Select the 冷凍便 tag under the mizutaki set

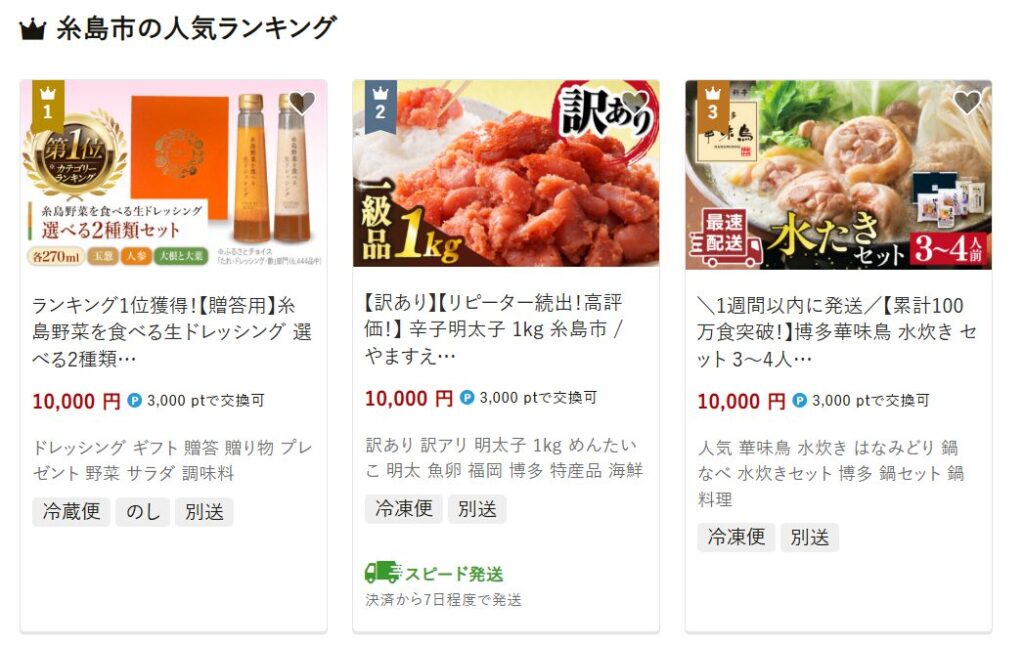click(736, 537)
